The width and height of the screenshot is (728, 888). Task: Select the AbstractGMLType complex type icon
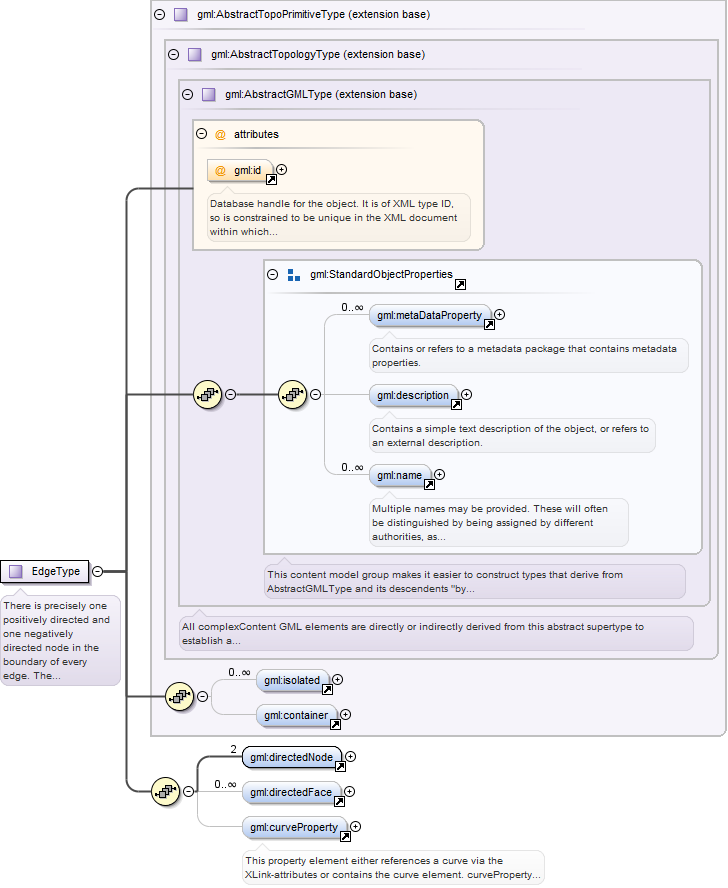click(x=208, y=95)
